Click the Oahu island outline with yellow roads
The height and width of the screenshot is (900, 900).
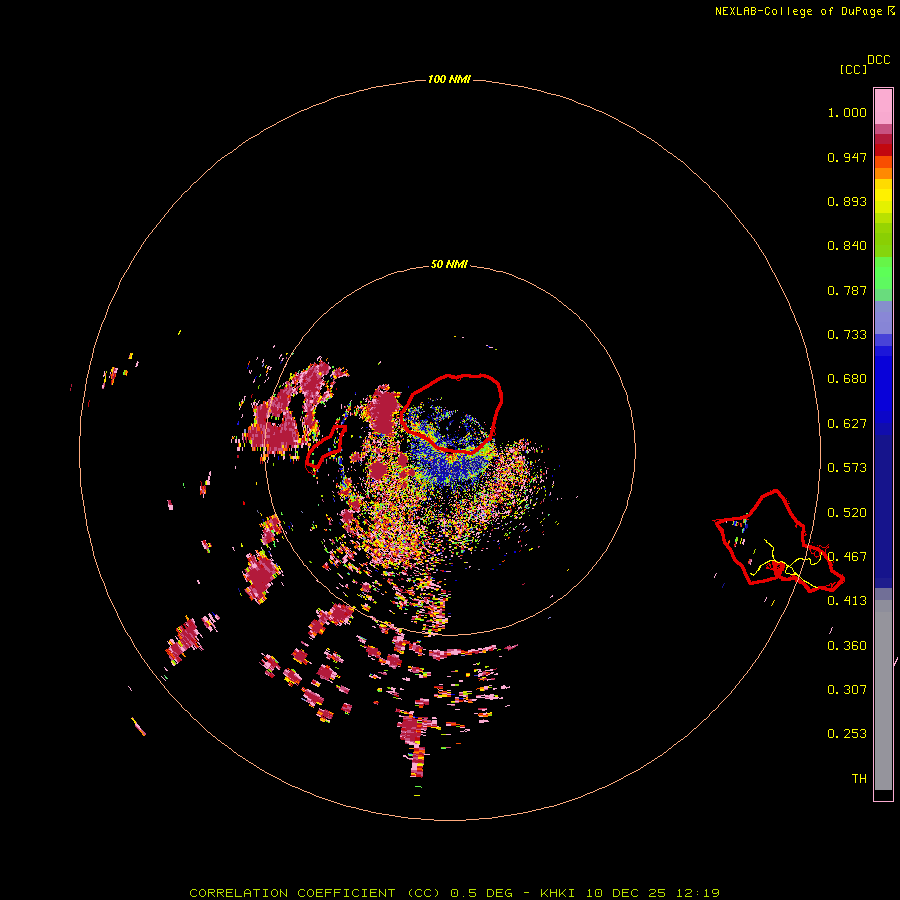779,541
